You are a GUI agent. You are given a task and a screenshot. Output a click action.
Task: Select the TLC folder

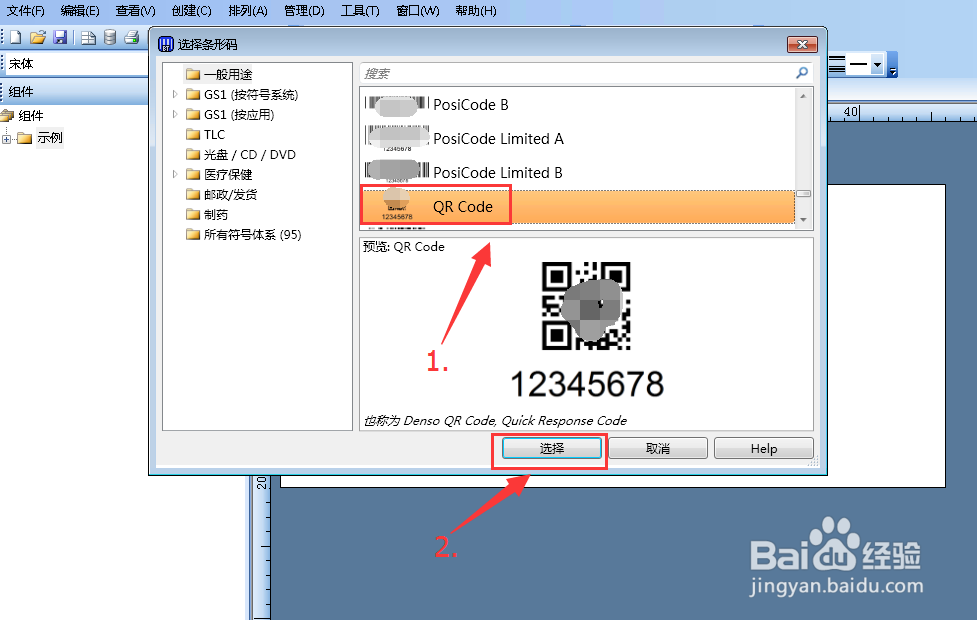(206, 135)
